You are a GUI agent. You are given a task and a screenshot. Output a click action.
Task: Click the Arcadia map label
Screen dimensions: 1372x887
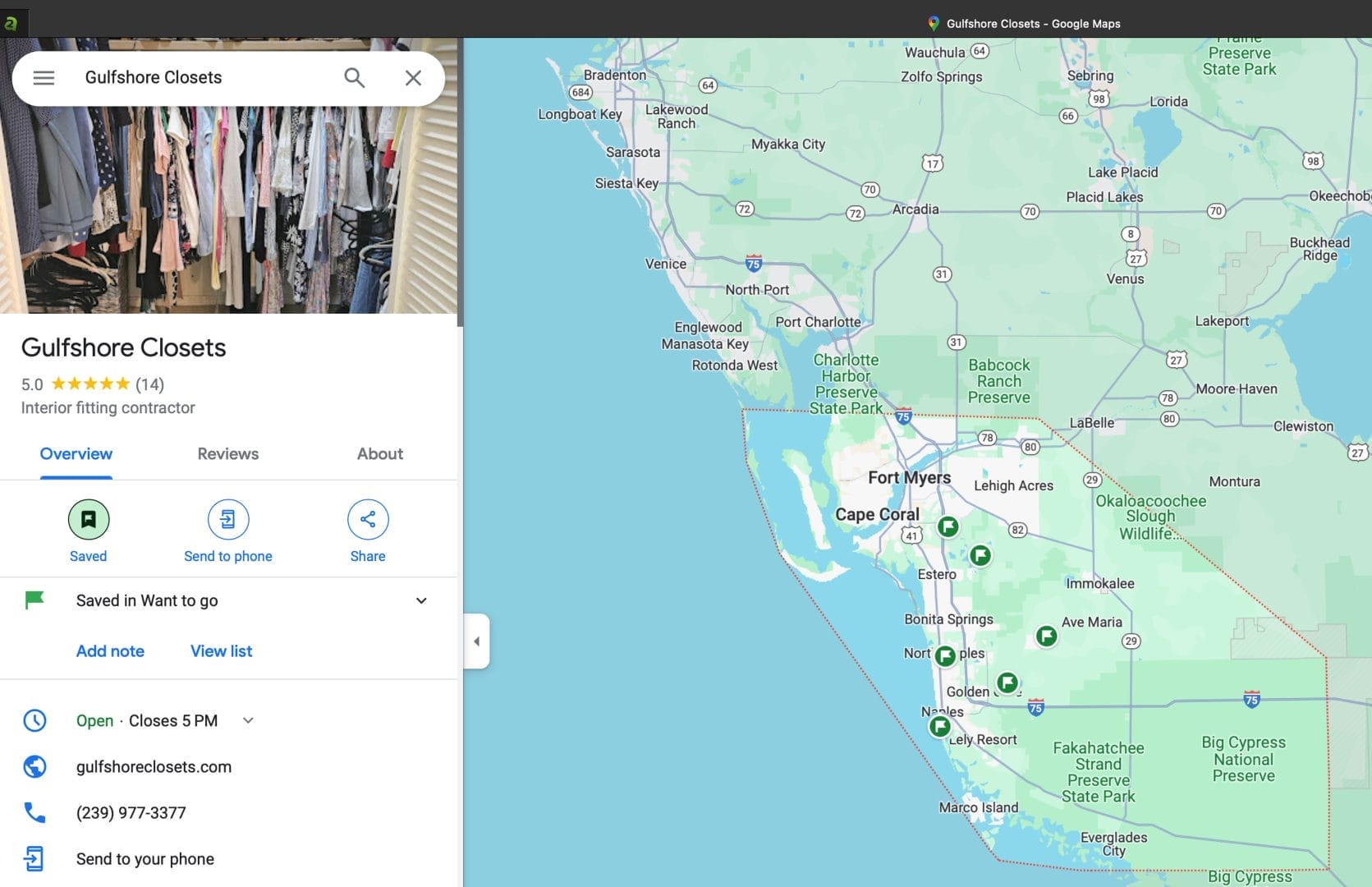coord(915,209)
